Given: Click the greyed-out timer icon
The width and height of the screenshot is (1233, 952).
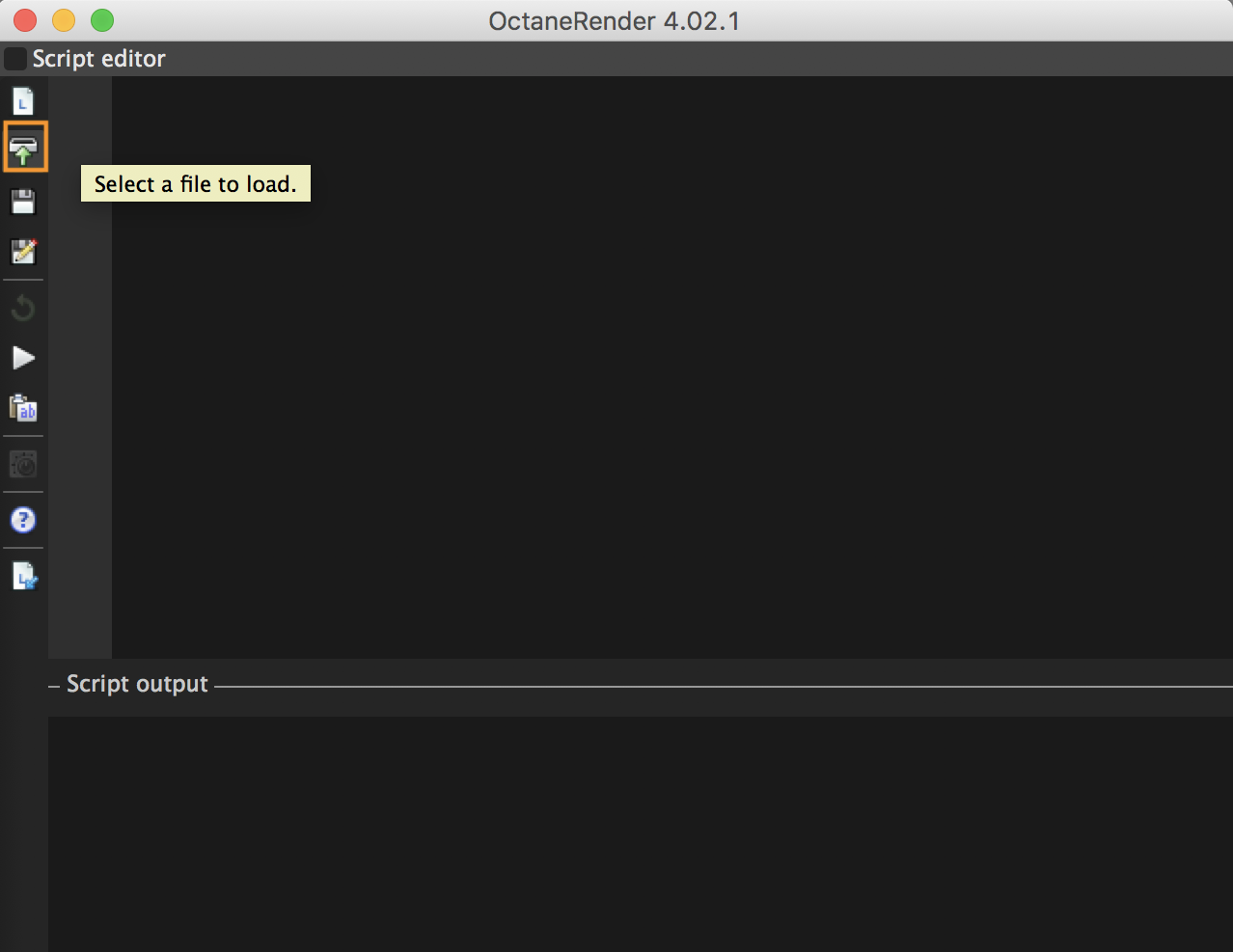Looking at the screenshot, I should point(23,465).
